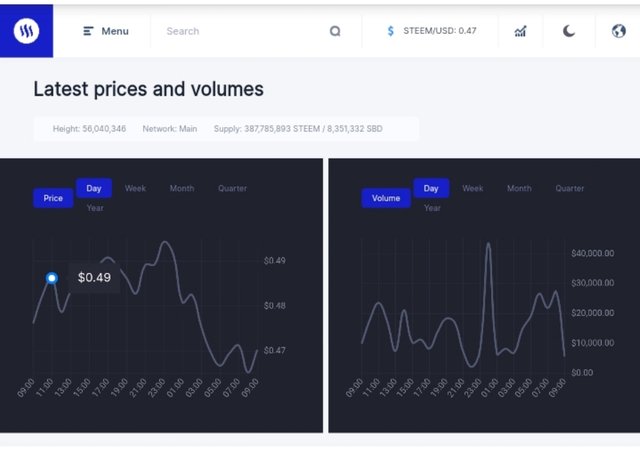Screen dimensions: 640x460
Task: Click the Price chart button
Action: click(x=53, y=198)
